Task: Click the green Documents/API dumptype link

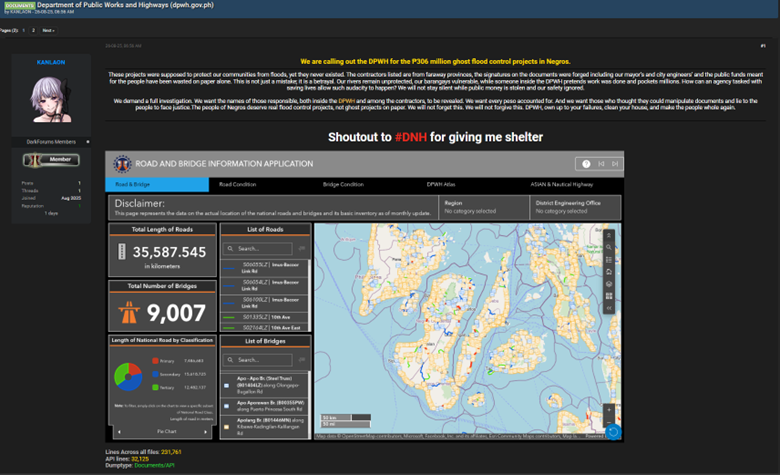Action: coord(154,466)
